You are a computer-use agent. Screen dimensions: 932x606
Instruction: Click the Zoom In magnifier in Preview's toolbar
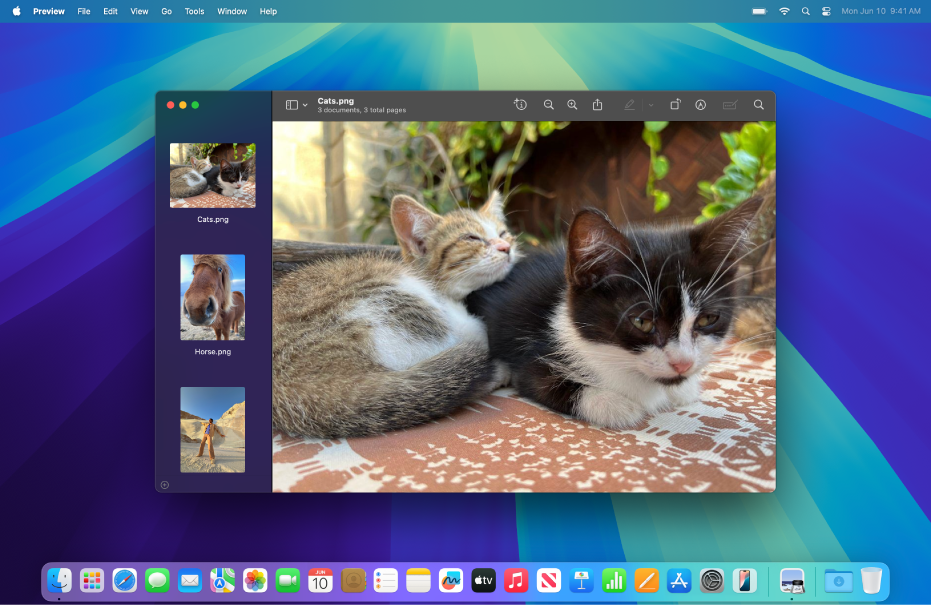point(572,104)
